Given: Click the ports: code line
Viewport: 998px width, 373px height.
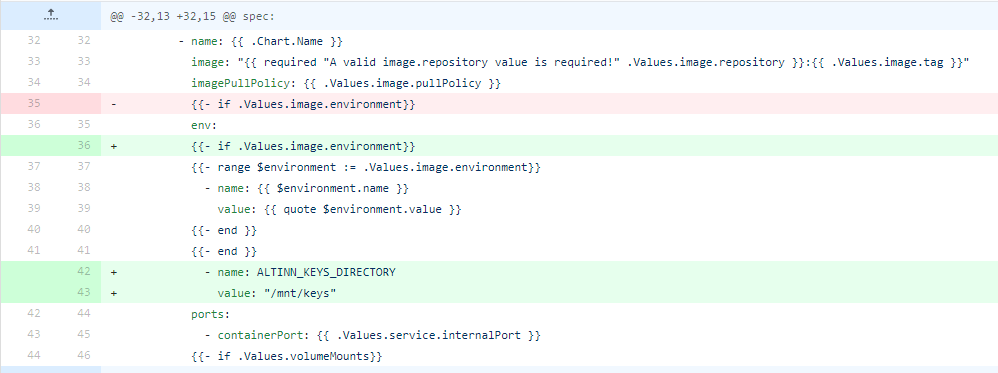Looking at the screenshot, I should (x=211, y=314).
